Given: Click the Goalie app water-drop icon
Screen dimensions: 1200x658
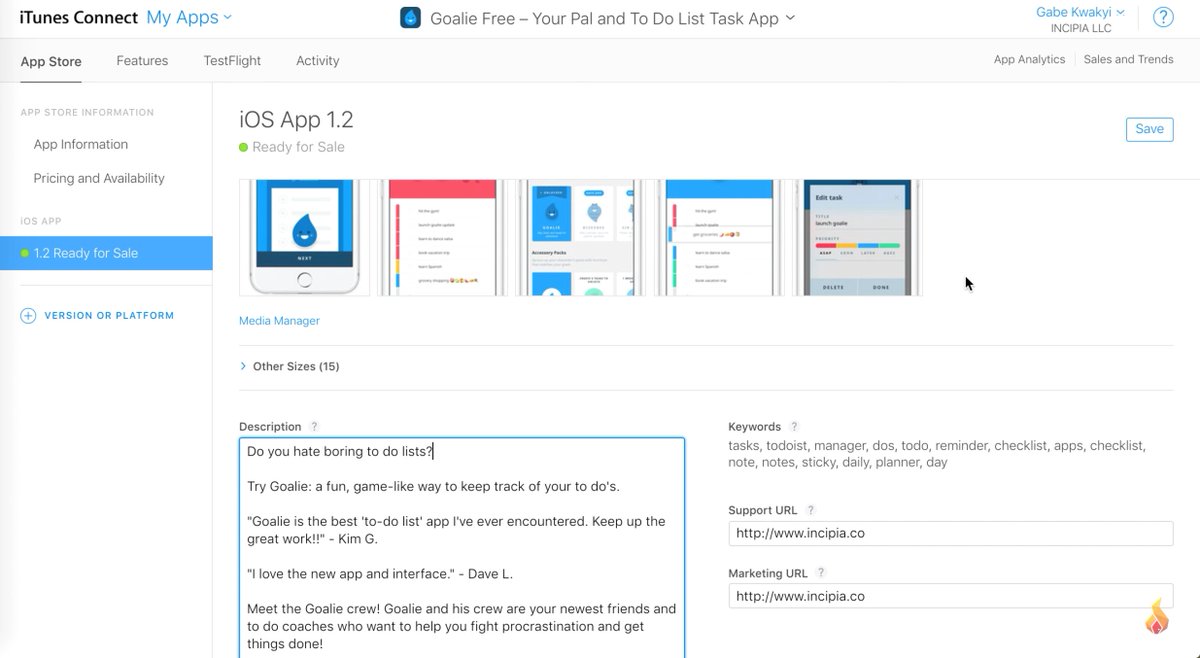Looking at the screenshot, I should coord(410,18).
